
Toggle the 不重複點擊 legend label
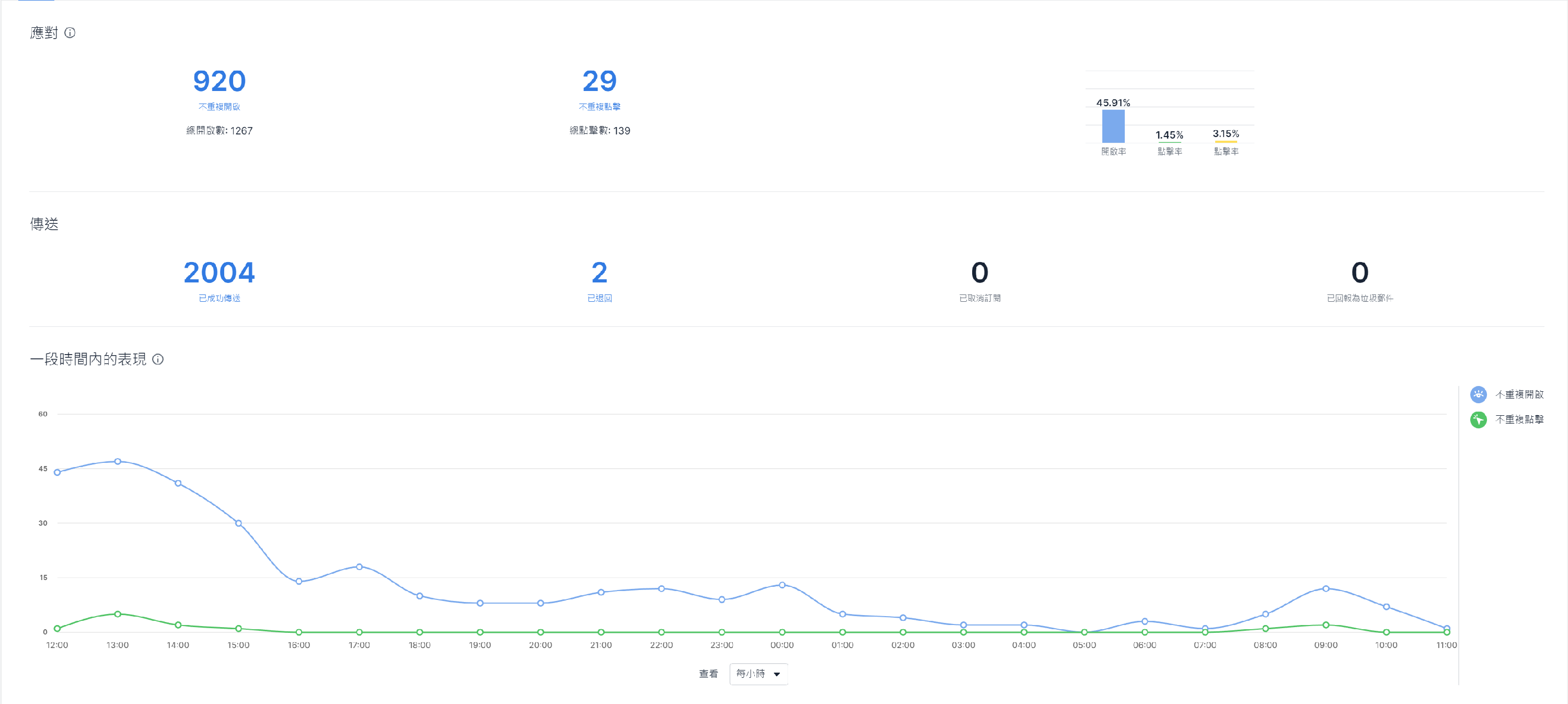point(1519,419)
